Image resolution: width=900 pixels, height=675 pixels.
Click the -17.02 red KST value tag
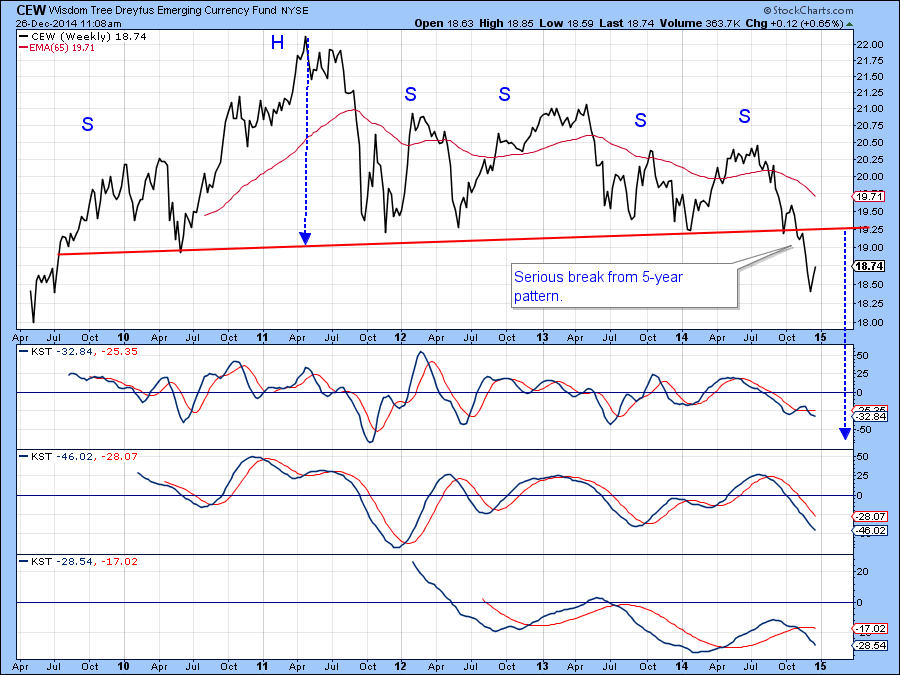coord(871,629)
